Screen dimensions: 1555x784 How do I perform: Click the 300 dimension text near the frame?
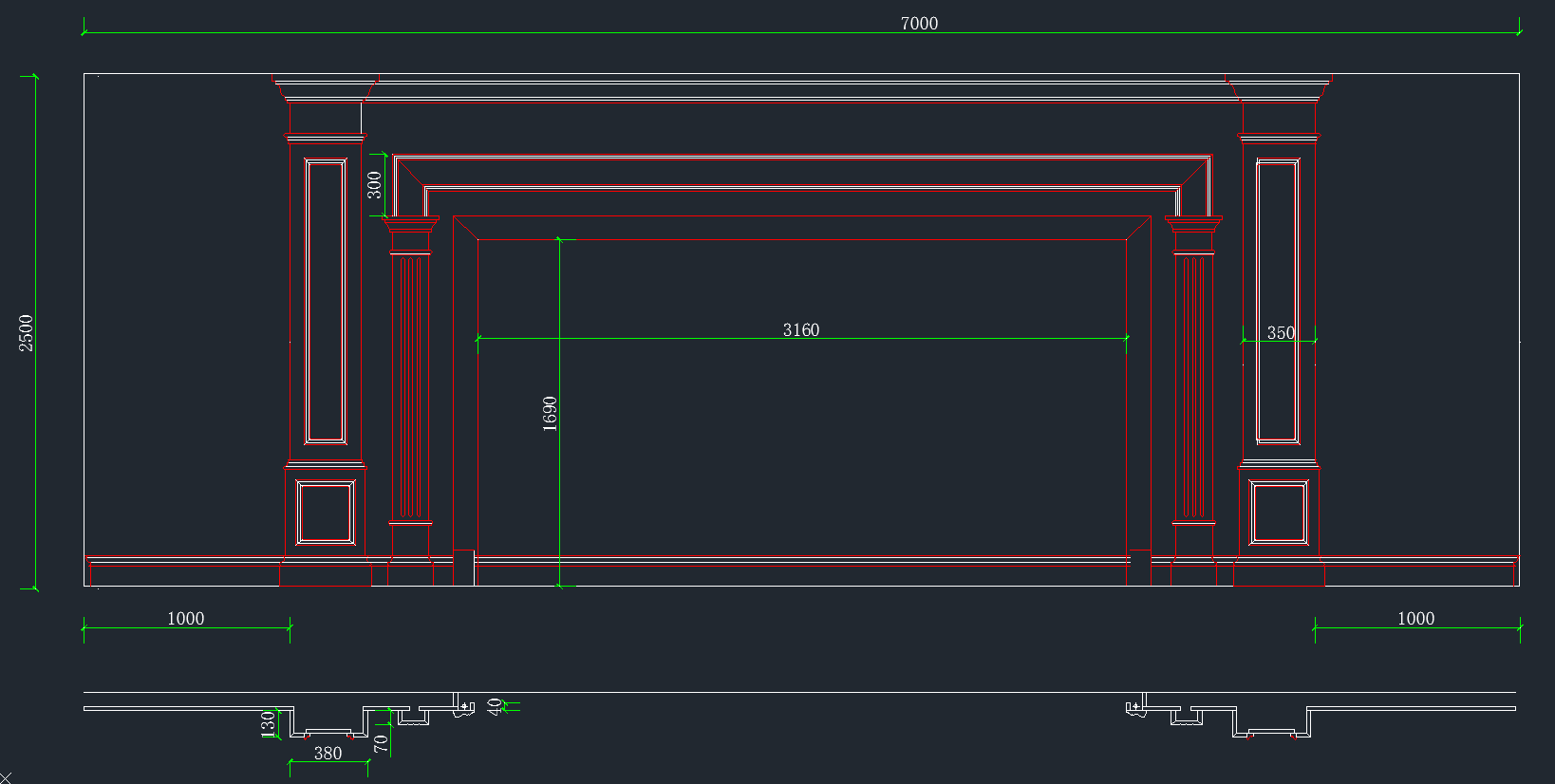[x=375, y=184]
